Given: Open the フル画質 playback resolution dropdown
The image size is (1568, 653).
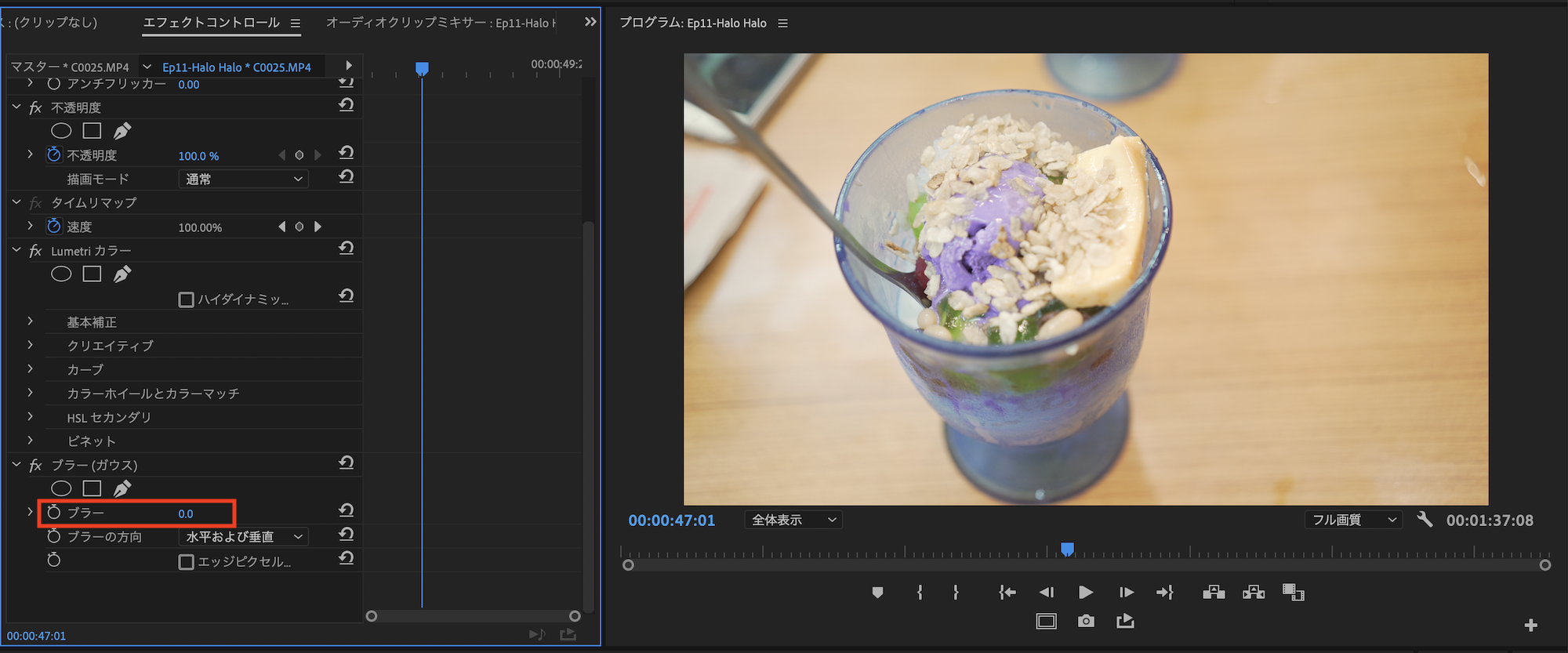Looking at the screenshot, I should (1353, 520).
